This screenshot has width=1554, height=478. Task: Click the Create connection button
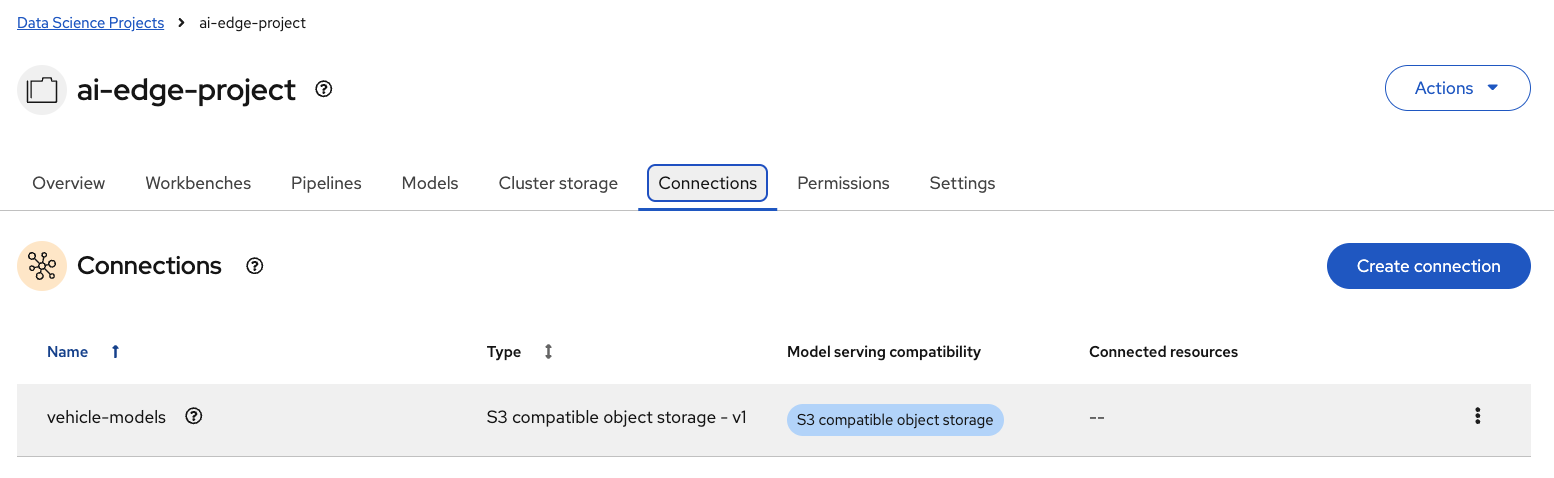pyautogui.click(x=1428, y=266)
